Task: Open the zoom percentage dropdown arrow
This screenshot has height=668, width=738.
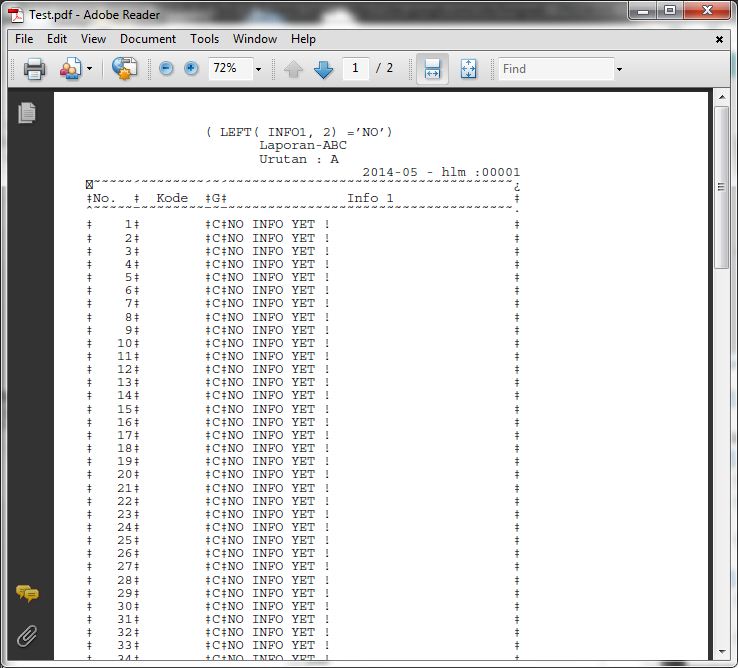Action: click(258, 69)
